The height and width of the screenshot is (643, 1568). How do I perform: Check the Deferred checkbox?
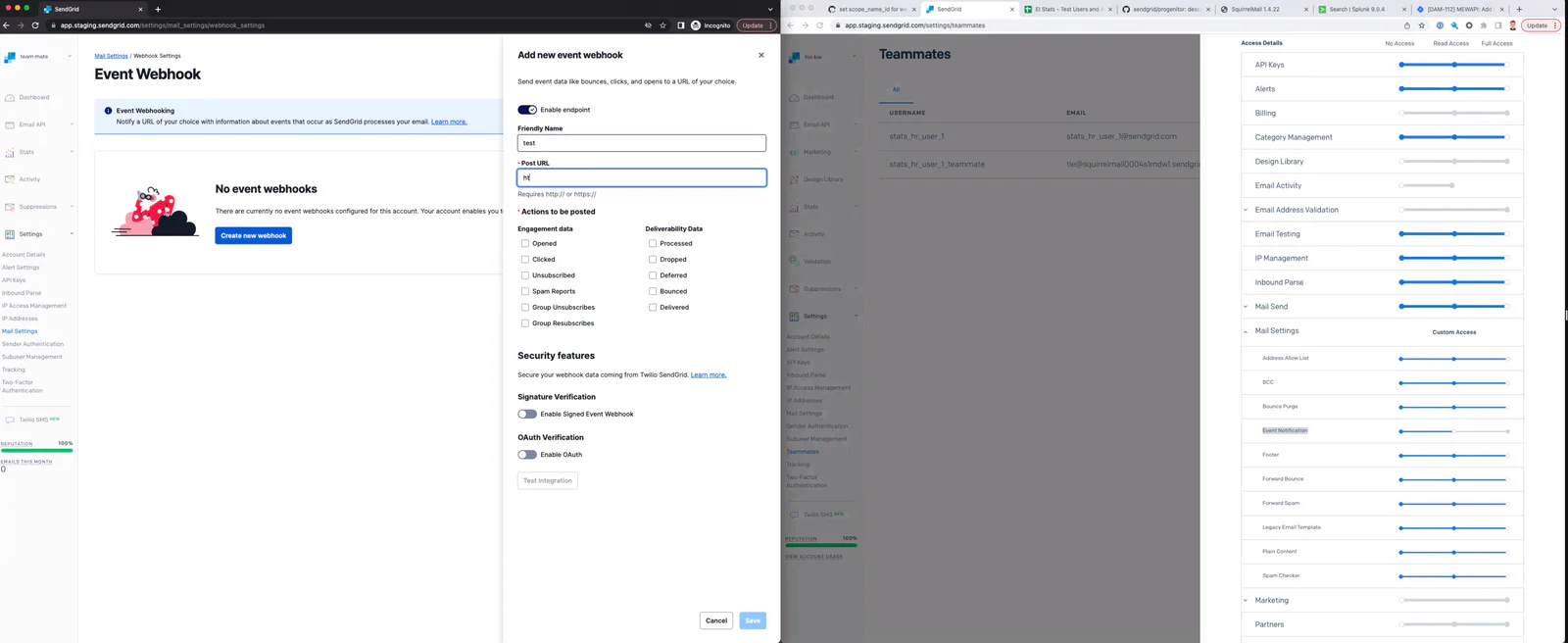[653, 275]
